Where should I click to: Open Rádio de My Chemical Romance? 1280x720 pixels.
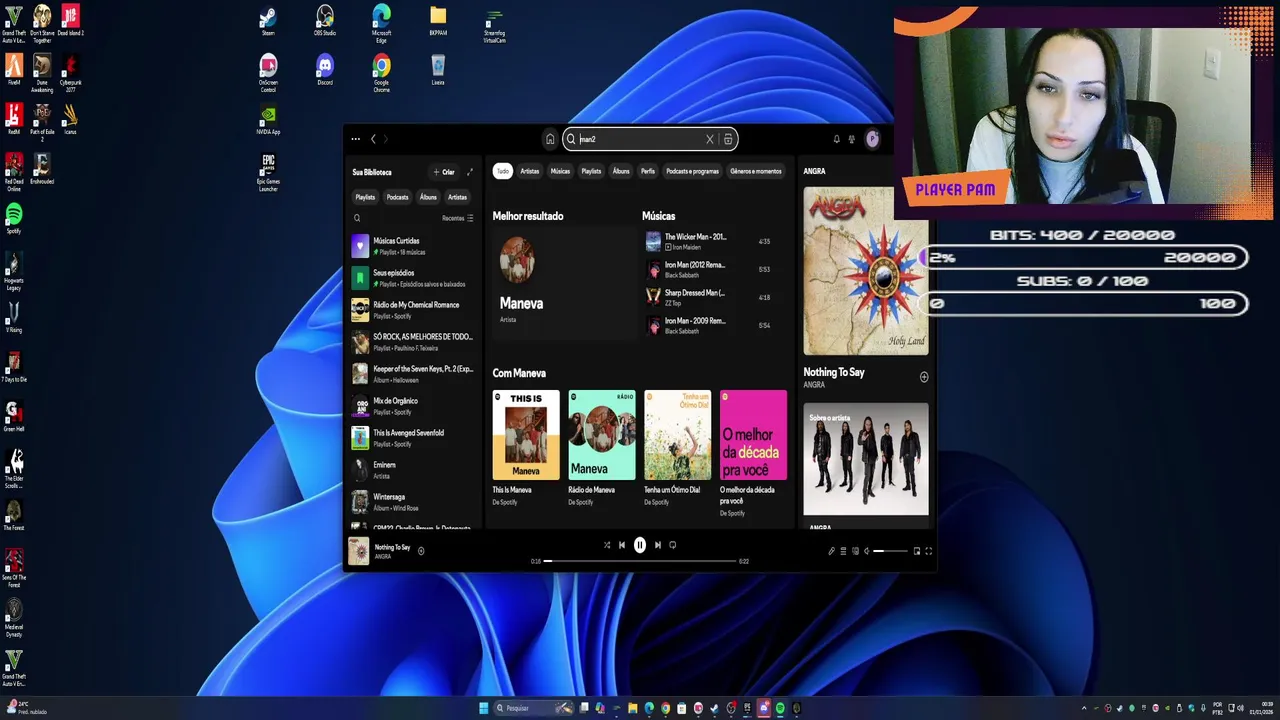(x=412, y=310)
